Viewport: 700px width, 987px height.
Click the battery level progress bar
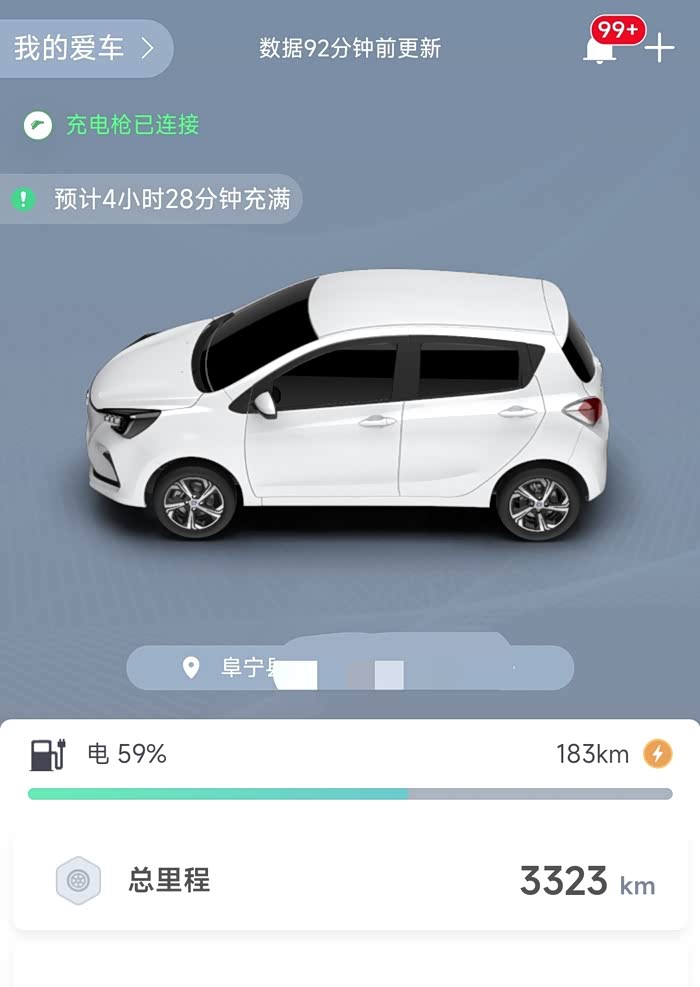(x=350, y=794)
